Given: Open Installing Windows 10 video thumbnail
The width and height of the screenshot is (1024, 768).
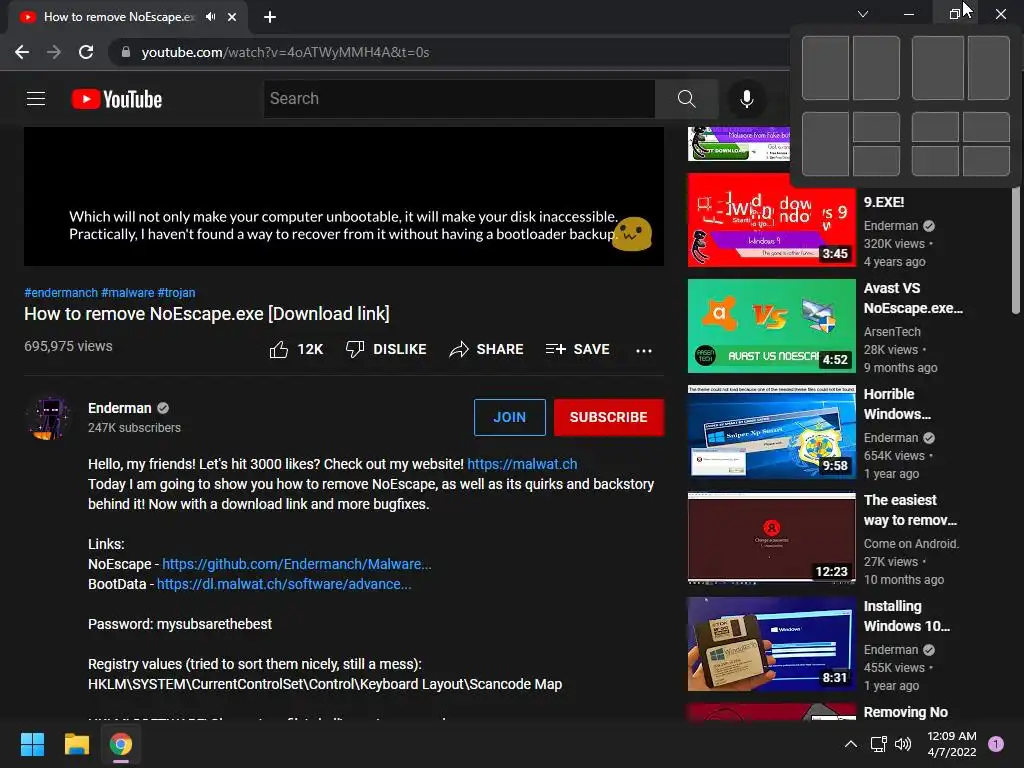Looking at the screenshot, I should click(x=771, y=644).
